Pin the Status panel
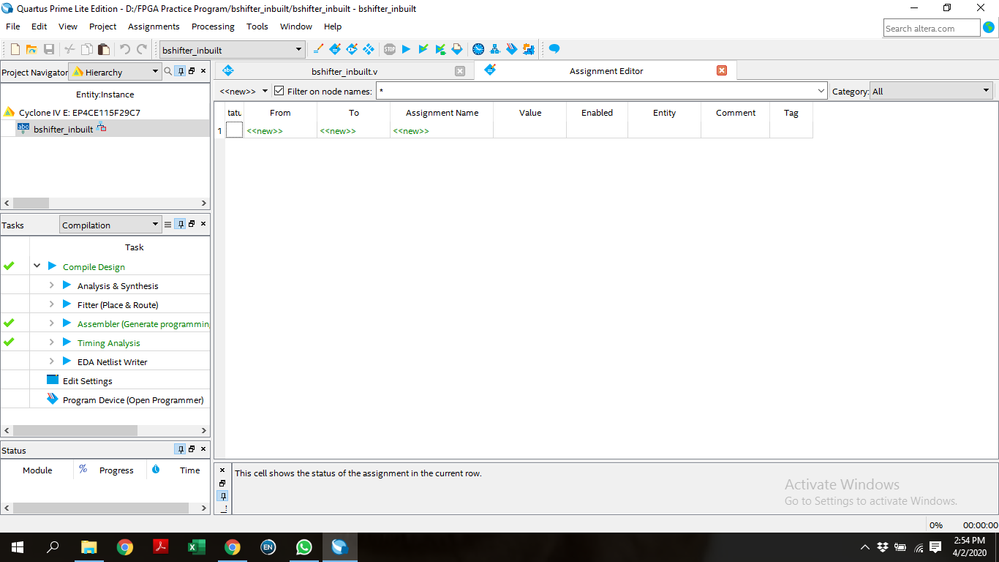999x562 pixels. click(181, 449)
